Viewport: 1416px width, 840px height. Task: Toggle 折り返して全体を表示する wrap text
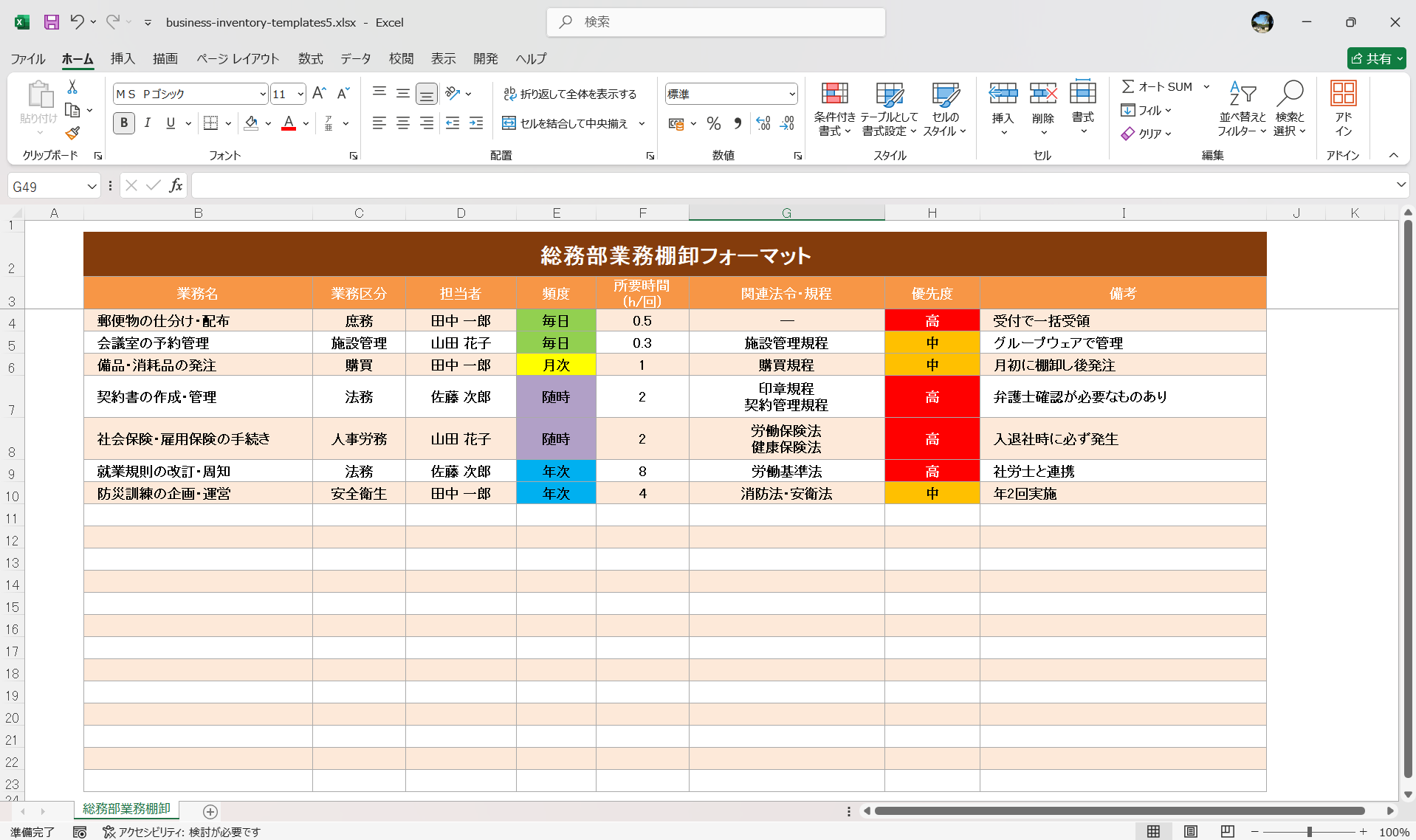(569, 94)
